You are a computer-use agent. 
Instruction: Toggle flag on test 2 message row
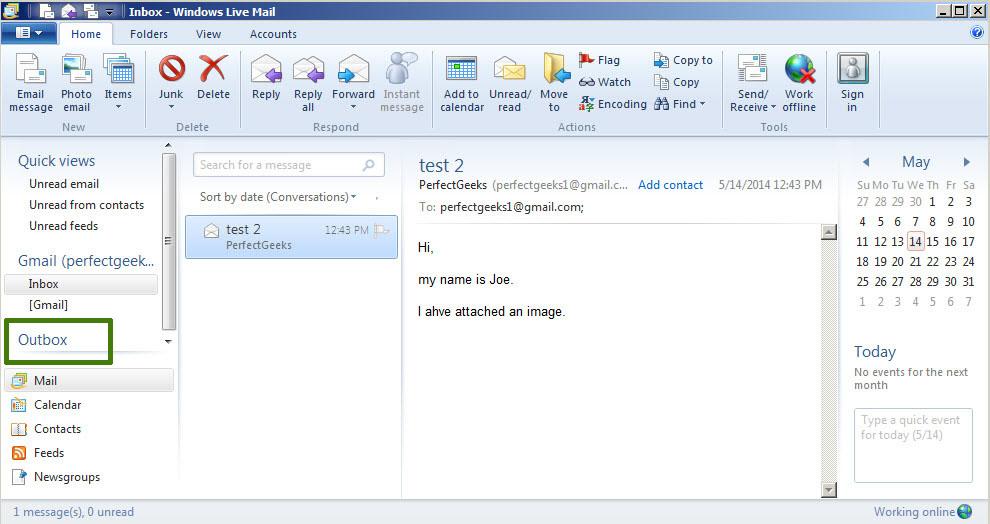pos(381,230)
